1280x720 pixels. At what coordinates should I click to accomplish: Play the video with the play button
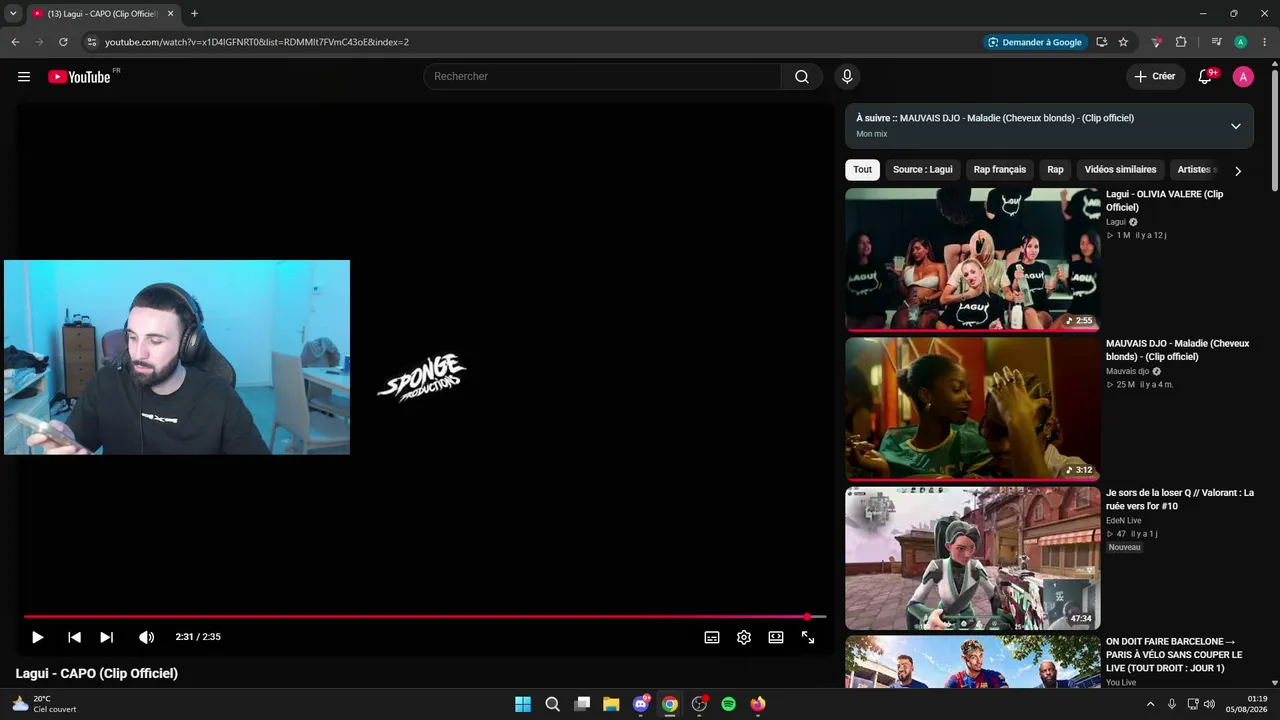tap(37, 637)
